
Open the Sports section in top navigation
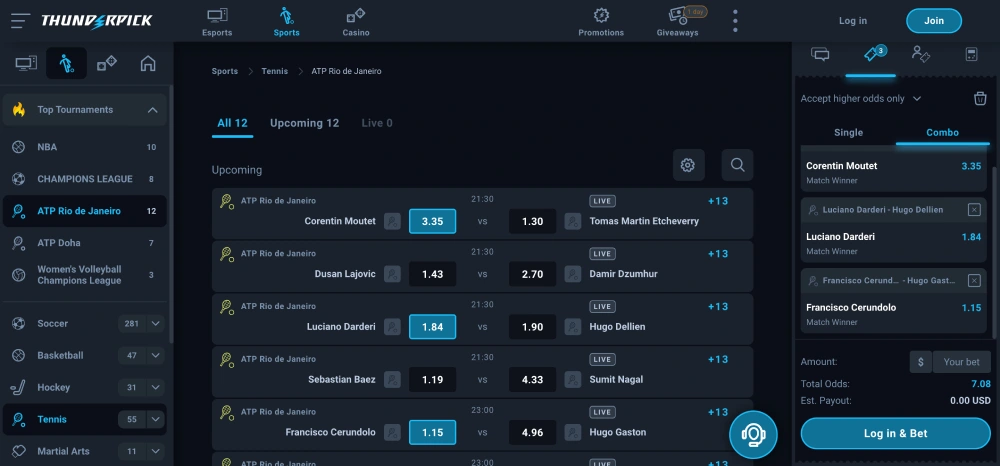(286, 22)
